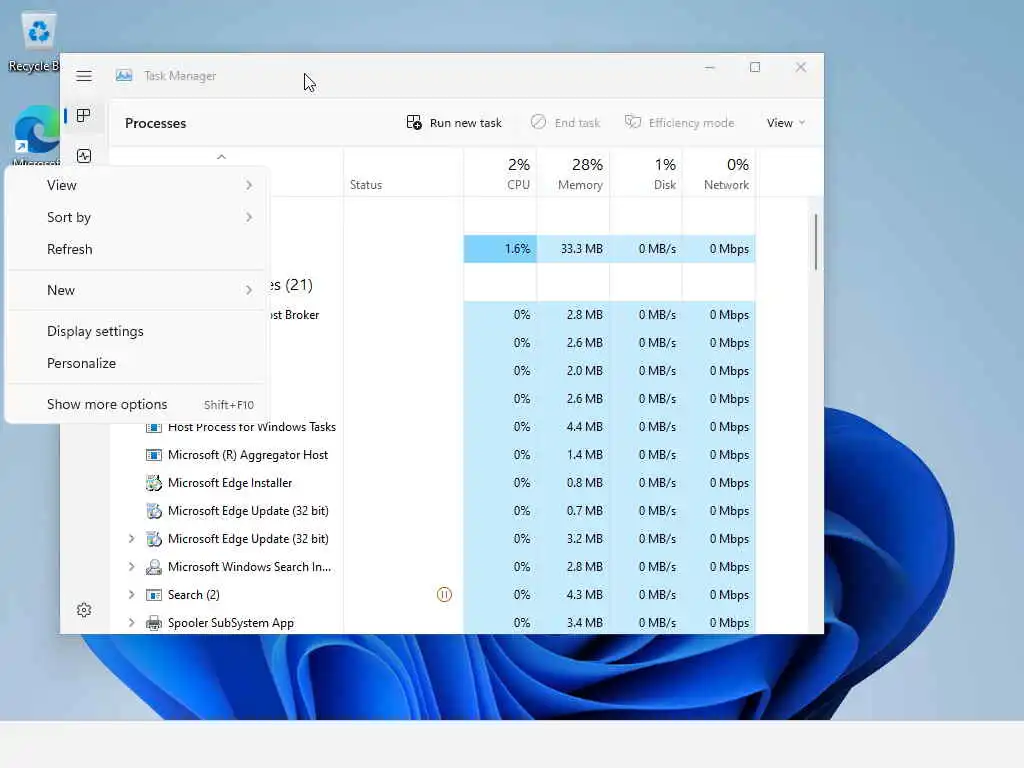Click Microsoft (R) Aggregator Host icon
Screen dimensions: 1024x768
coord(153,455)
